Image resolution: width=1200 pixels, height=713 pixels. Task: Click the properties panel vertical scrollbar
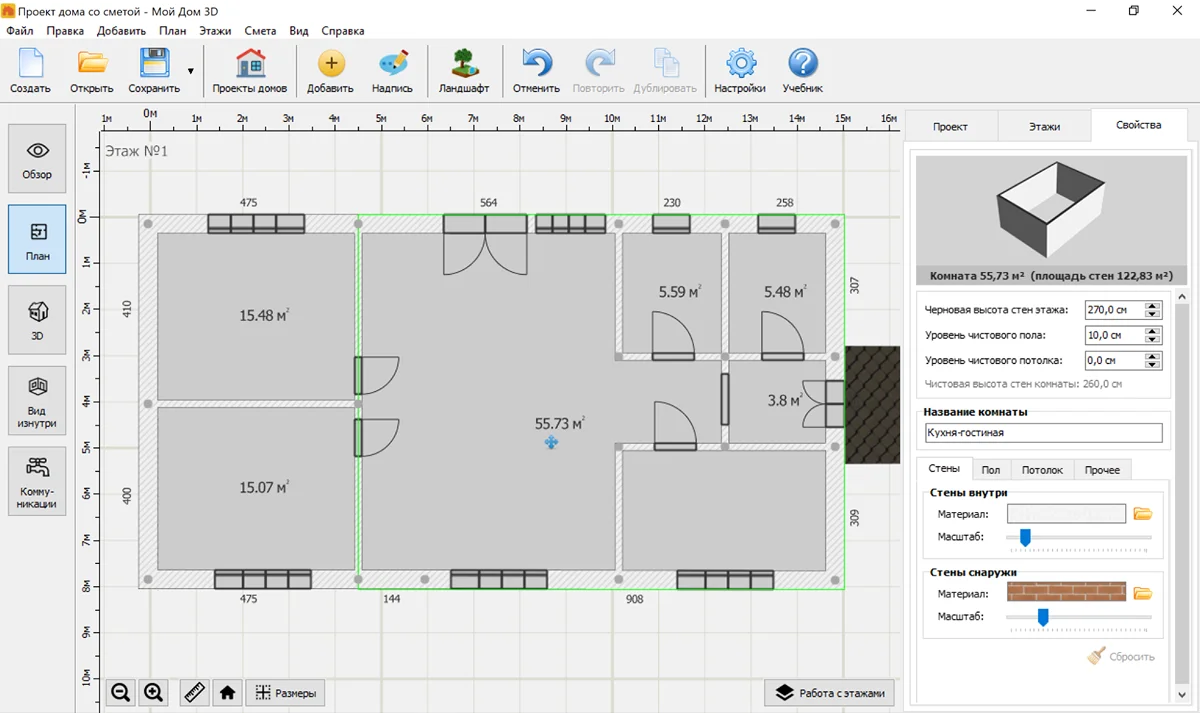[x=1183, y=496]
